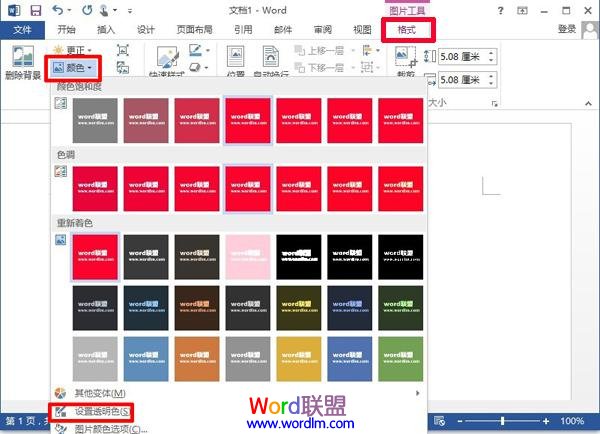This screenshot has width=600, height=434.
Task: Click the web layout view icon in status bar
Action: click(x=439, y=421)
